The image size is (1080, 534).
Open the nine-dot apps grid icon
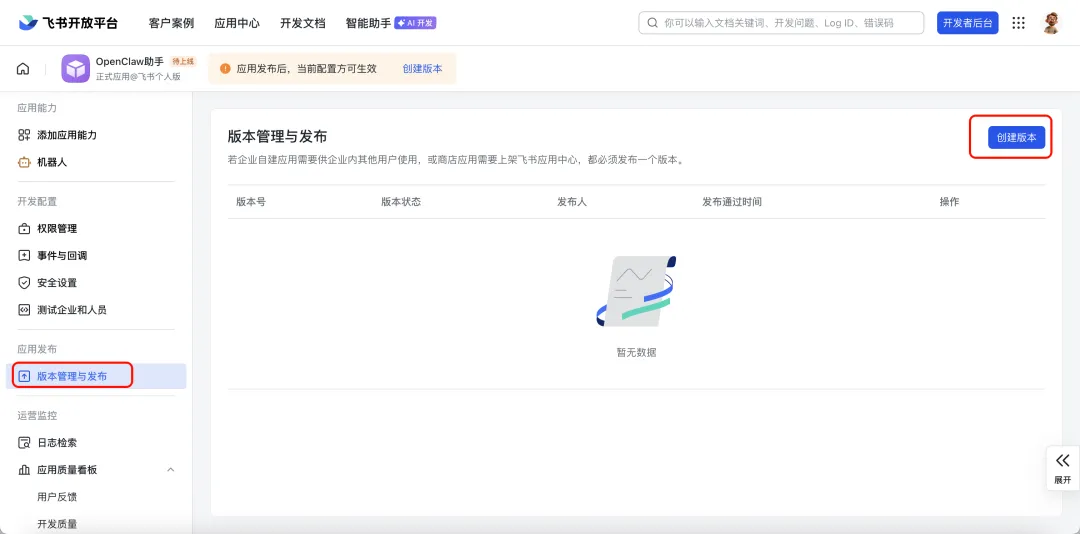(x=1018, y=23)
